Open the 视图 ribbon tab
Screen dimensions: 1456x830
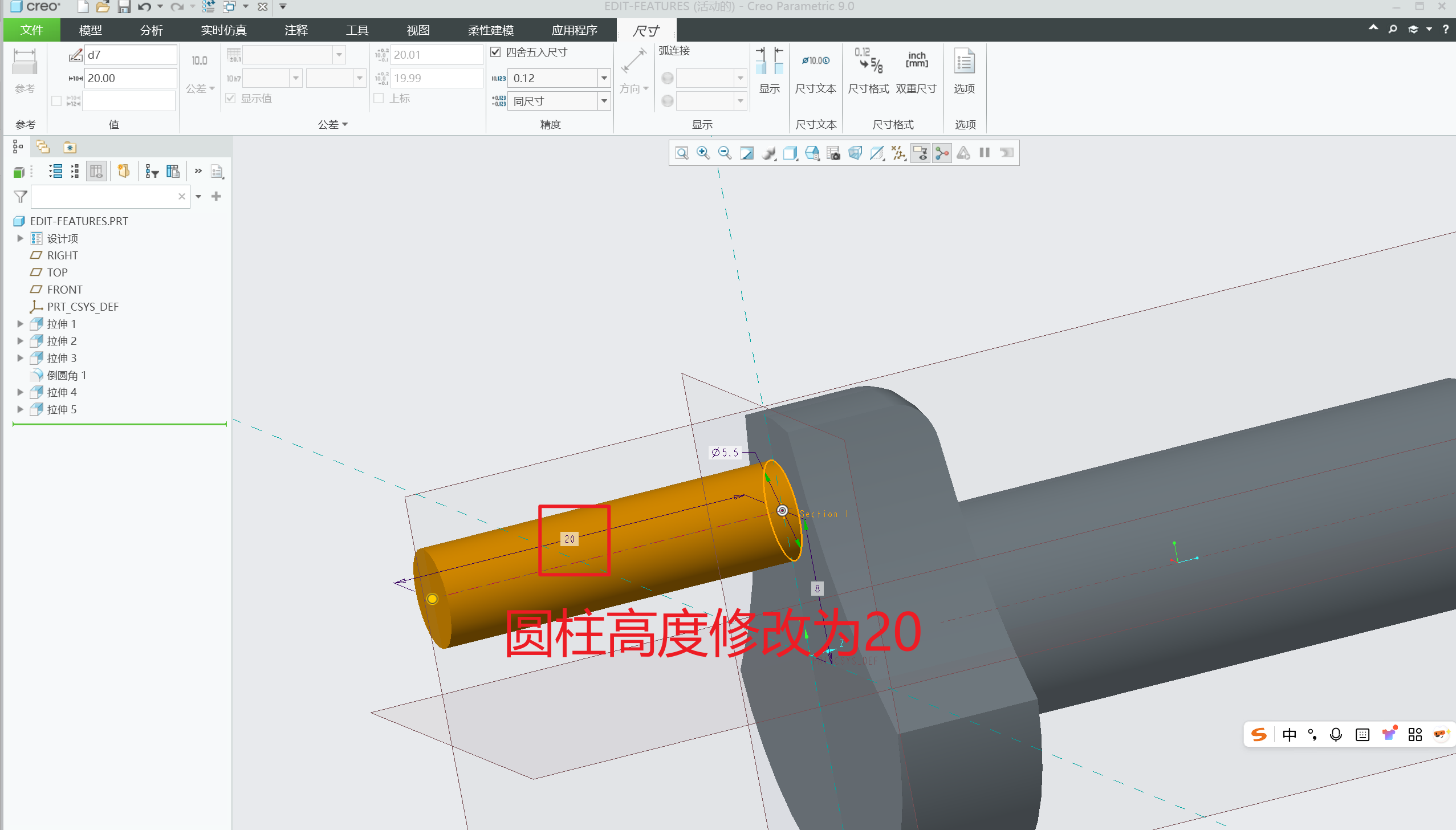pyautogui.click(x=418, y=30)
